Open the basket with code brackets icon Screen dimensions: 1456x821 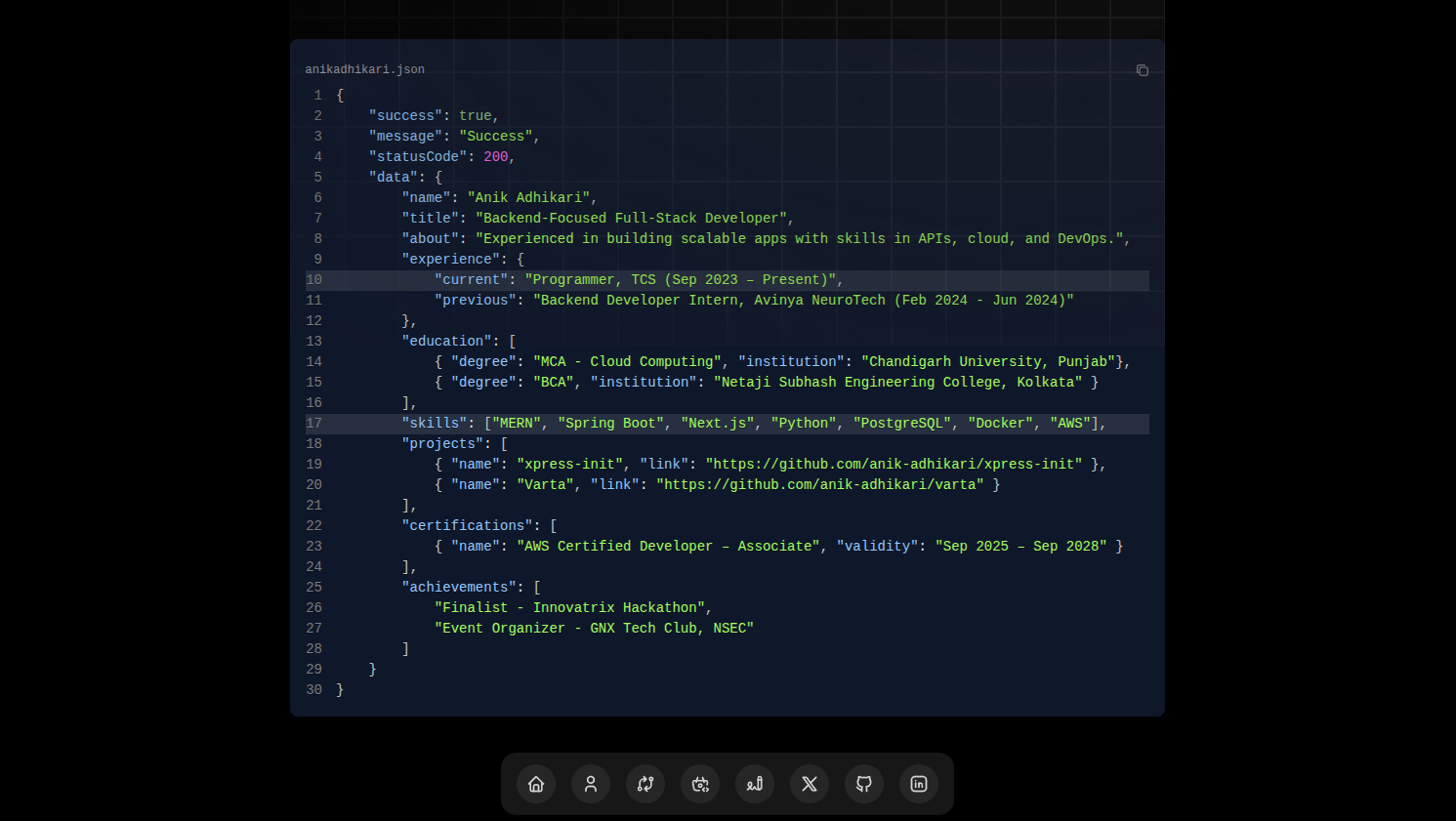[700, 784]
